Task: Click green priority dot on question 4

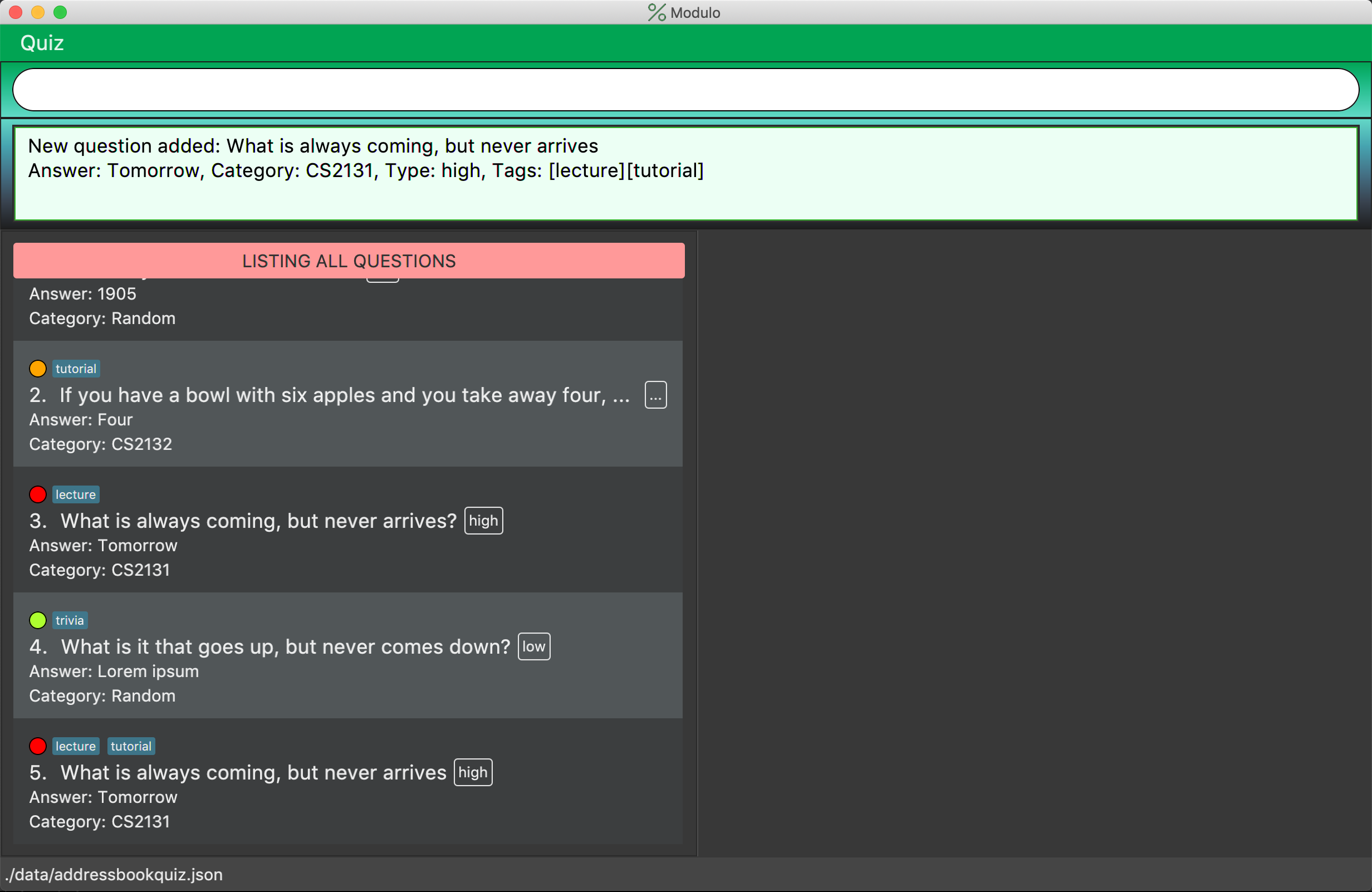Action: [x=37, y=620]
